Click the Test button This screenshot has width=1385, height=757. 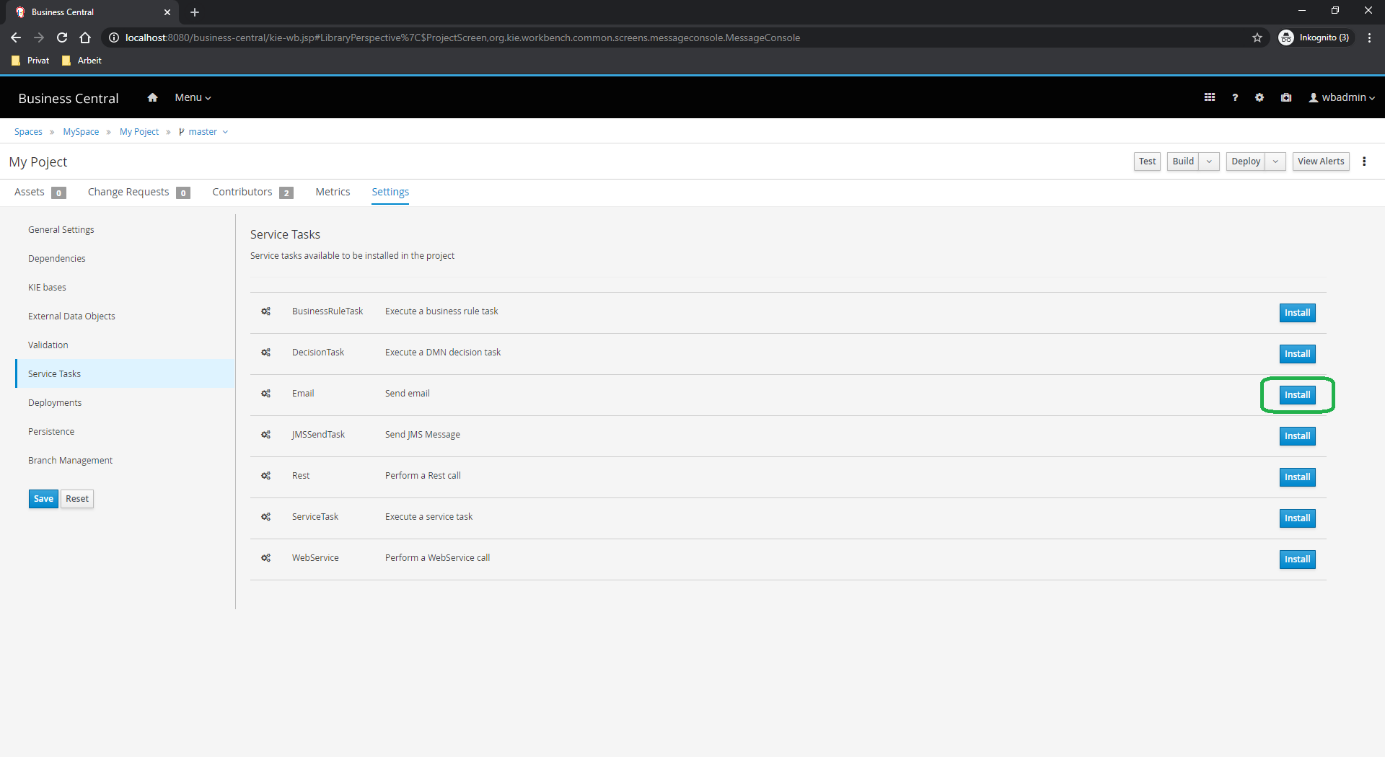(1147, 161)
